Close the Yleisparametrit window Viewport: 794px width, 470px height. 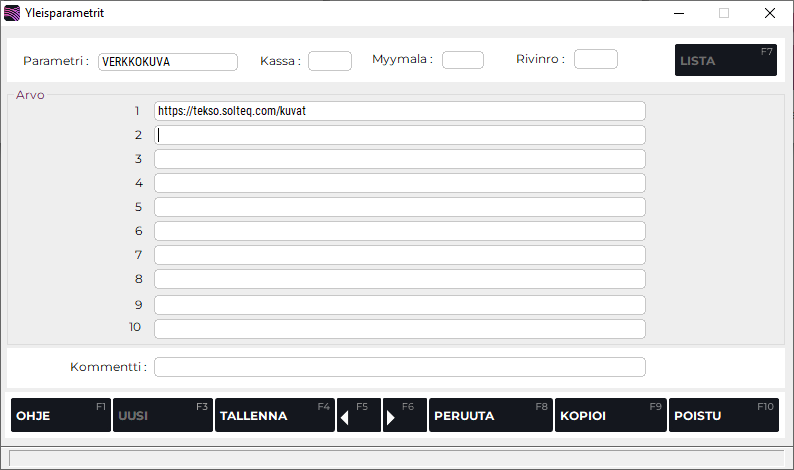pyautogui.click(x=769, y=14)
